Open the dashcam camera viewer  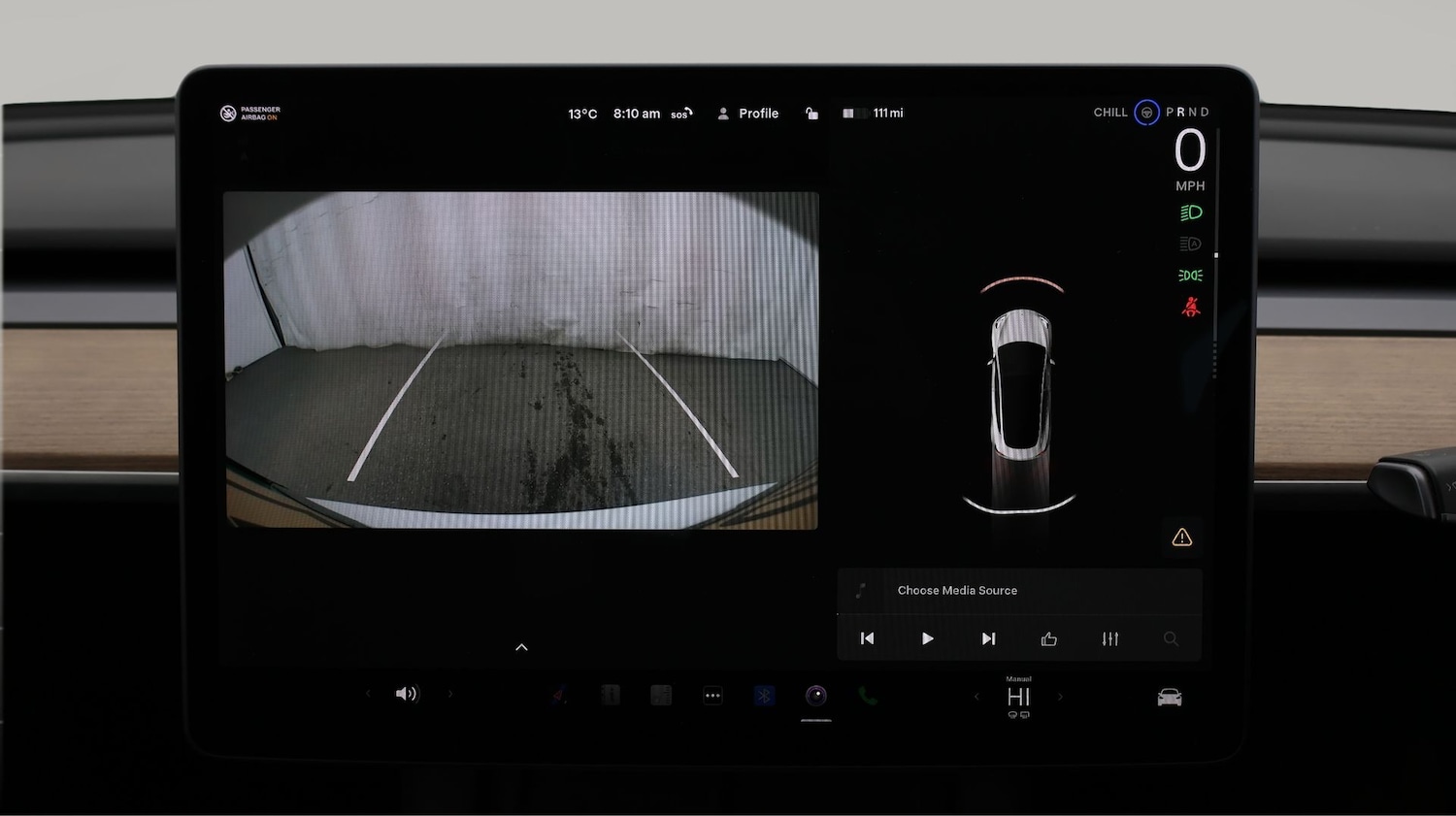(815, 695)
